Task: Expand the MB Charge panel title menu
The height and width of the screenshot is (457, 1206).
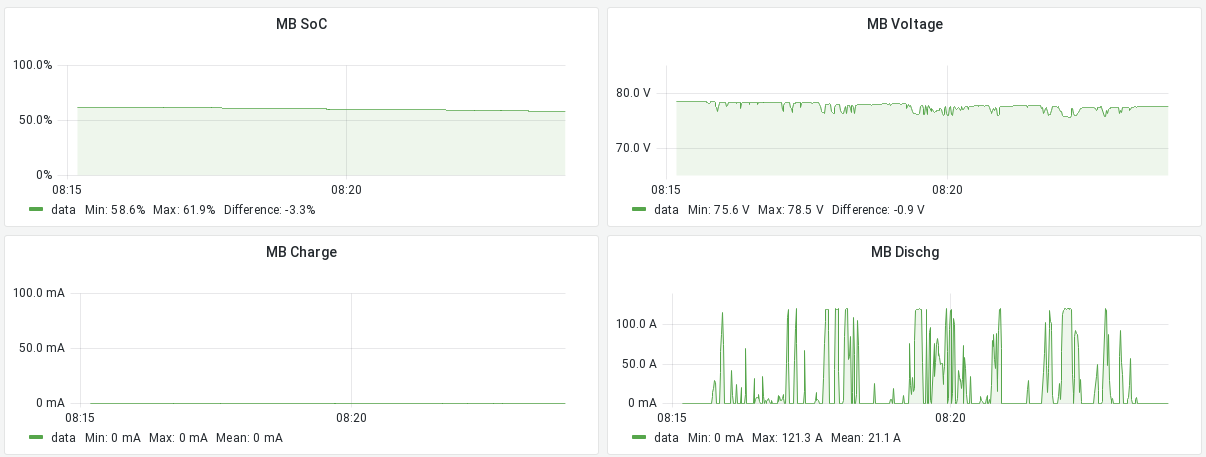Action: pyautogui.click(x=301, y=252)
